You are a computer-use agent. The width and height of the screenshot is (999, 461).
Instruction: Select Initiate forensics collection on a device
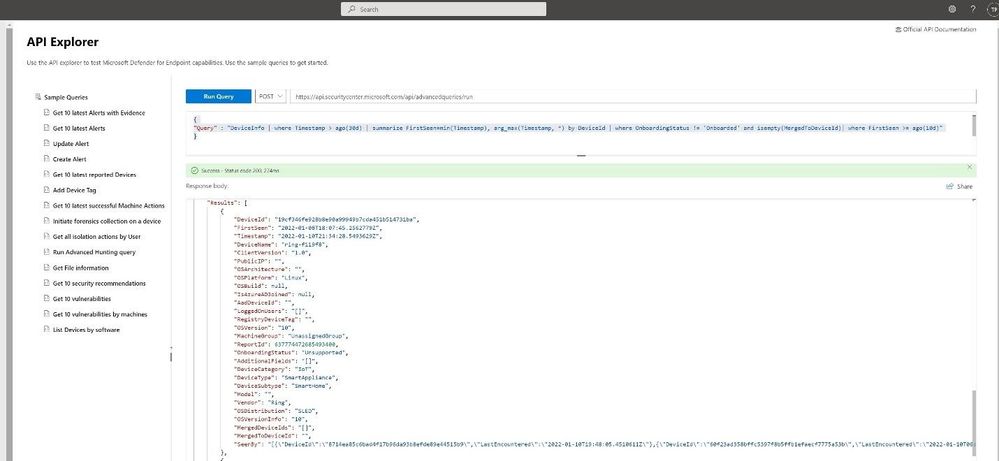click(107, 221)
